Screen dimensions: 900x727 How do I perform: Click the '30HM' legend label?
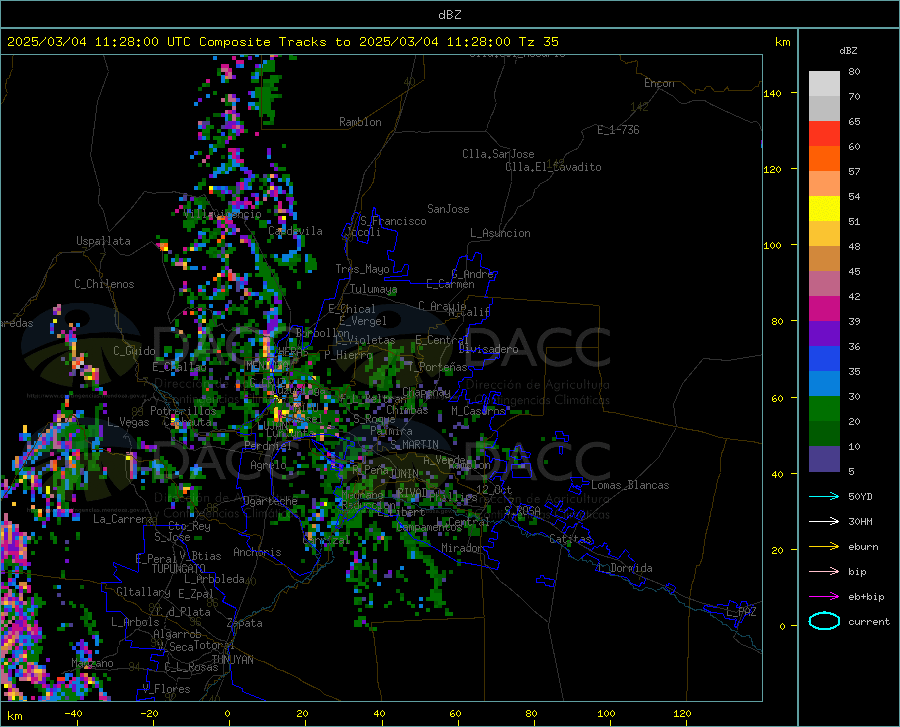click(x=860, y=522)
